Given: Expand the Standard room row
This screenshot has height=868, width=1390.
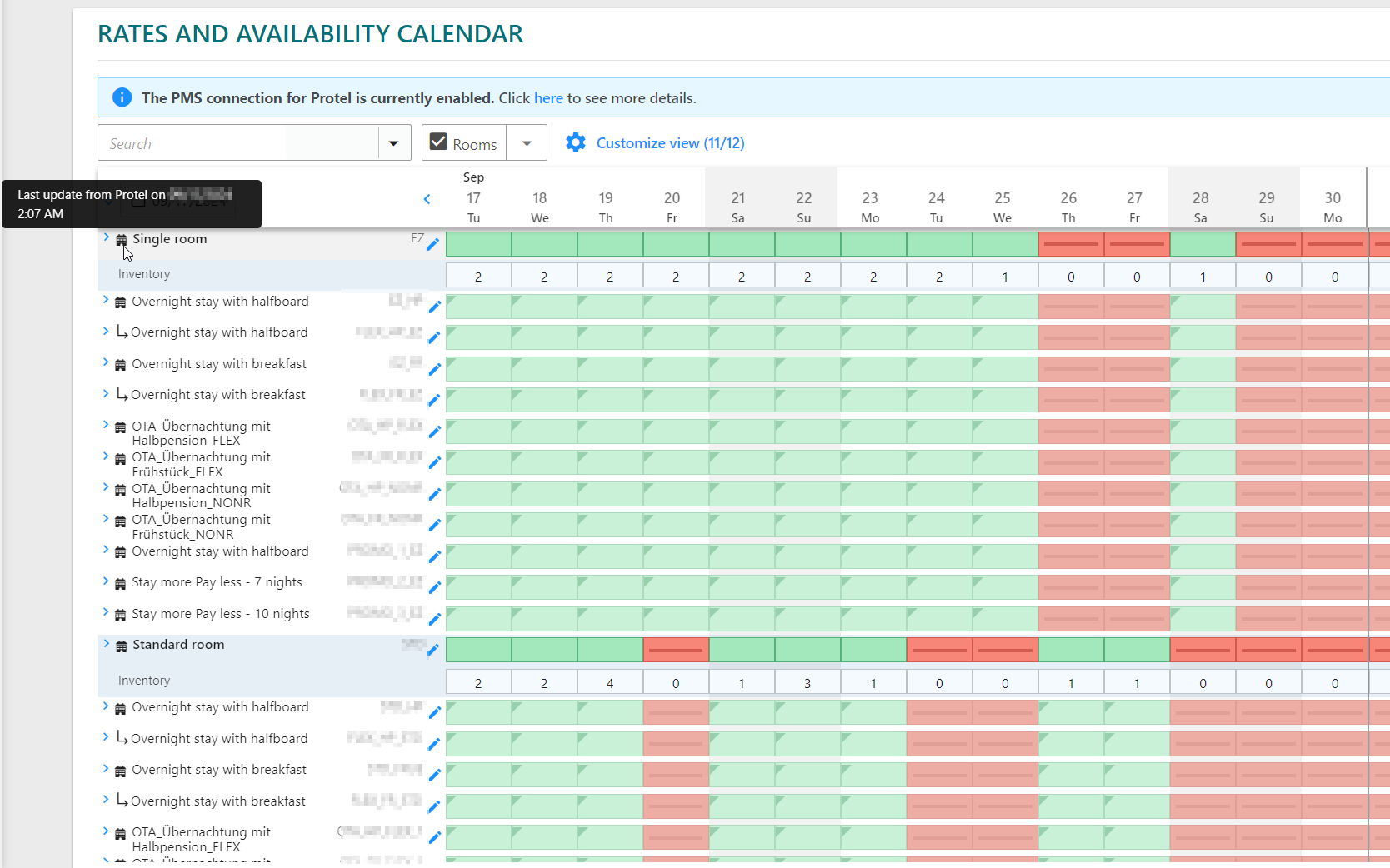Looking at the screenshot, I should click(x=106, y=644).
